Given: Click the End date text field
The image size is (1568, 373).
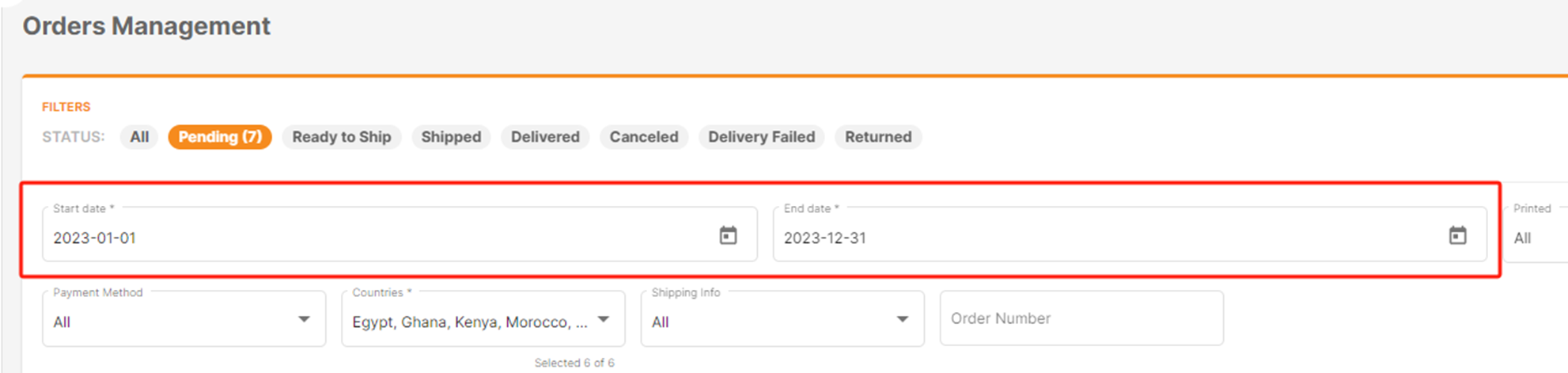Looking at the screenshot, I should tap(1130, 234).
